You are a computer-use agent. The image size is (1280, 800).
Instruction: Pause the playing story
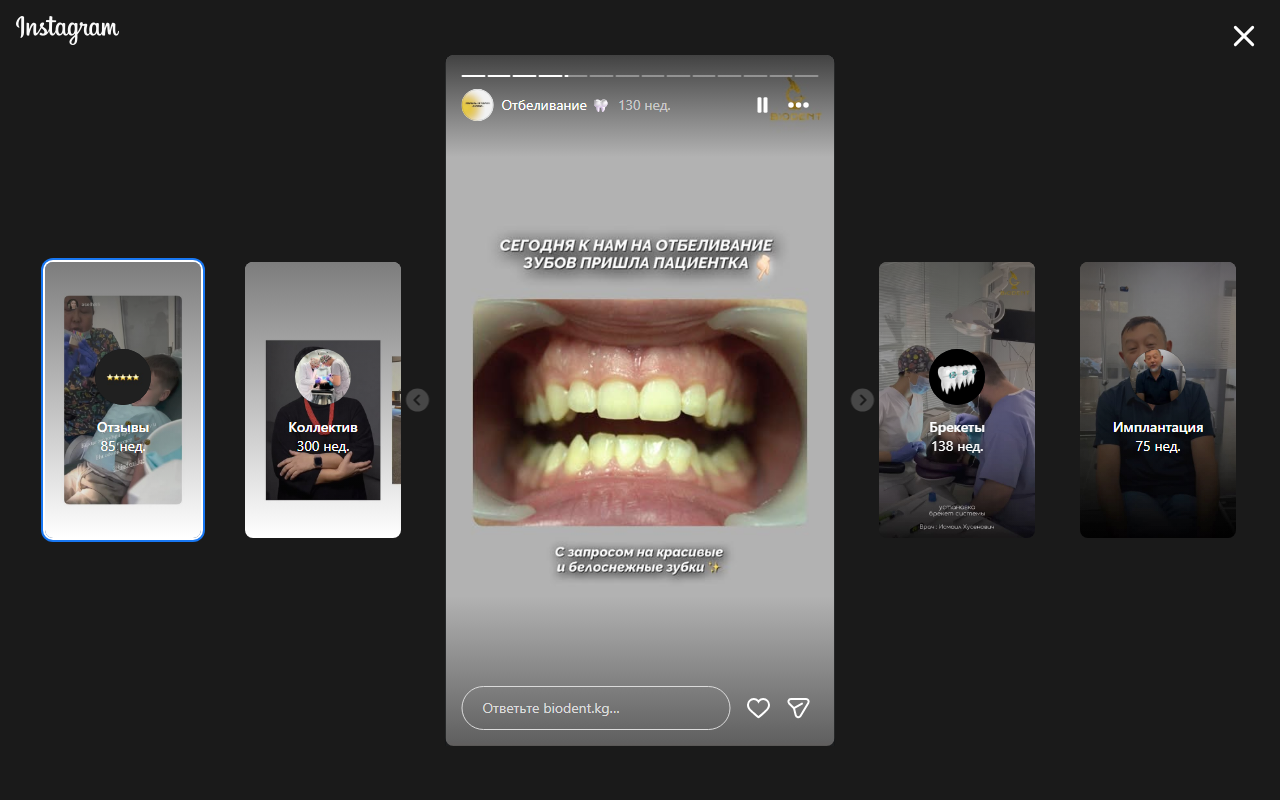pos(762,105)
